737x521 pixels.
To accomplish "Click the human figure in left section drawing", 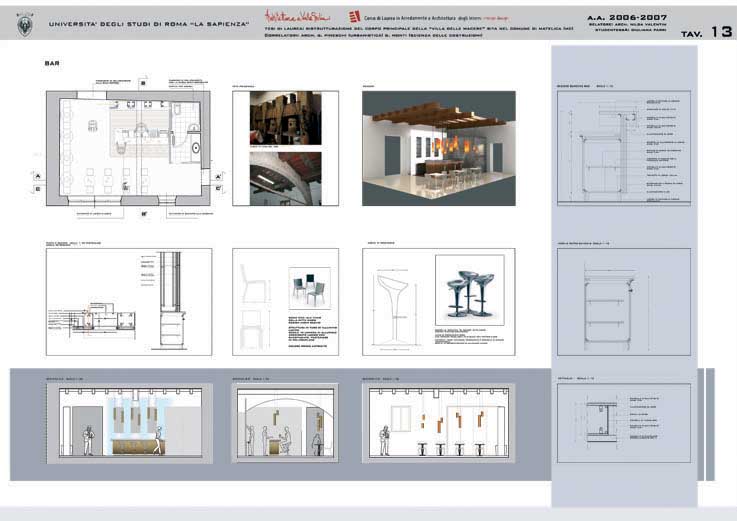I will 89,440.
